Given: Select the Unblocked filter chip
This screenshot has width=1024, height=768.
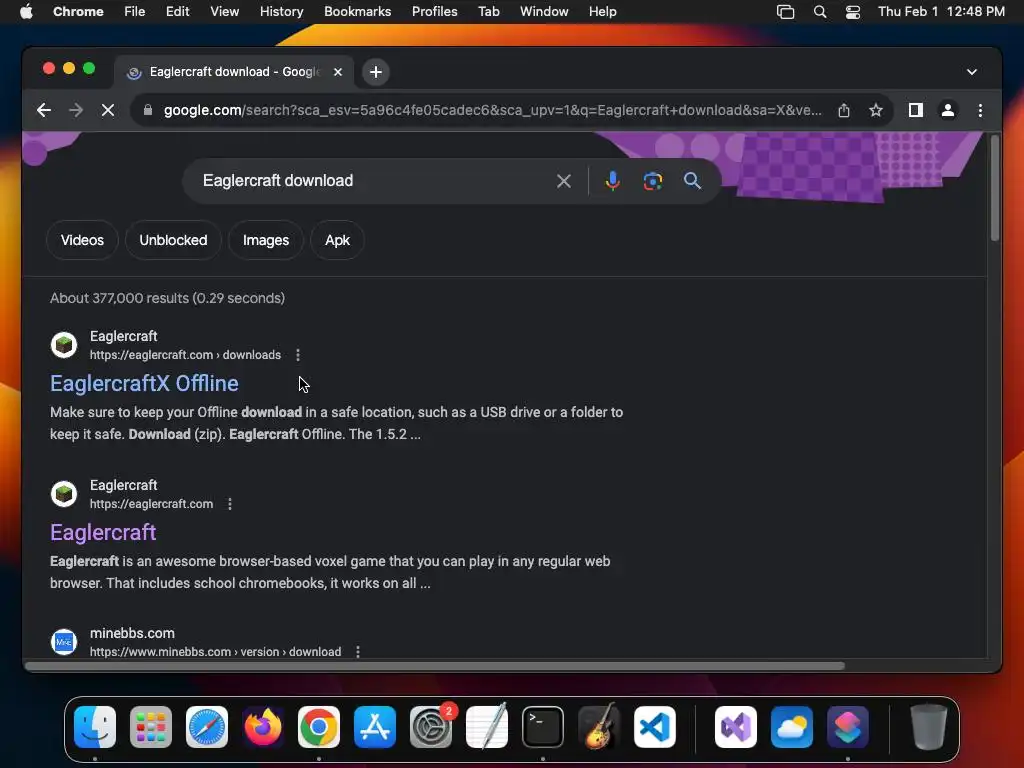Looking at the screenshot, I should point(173,240).
